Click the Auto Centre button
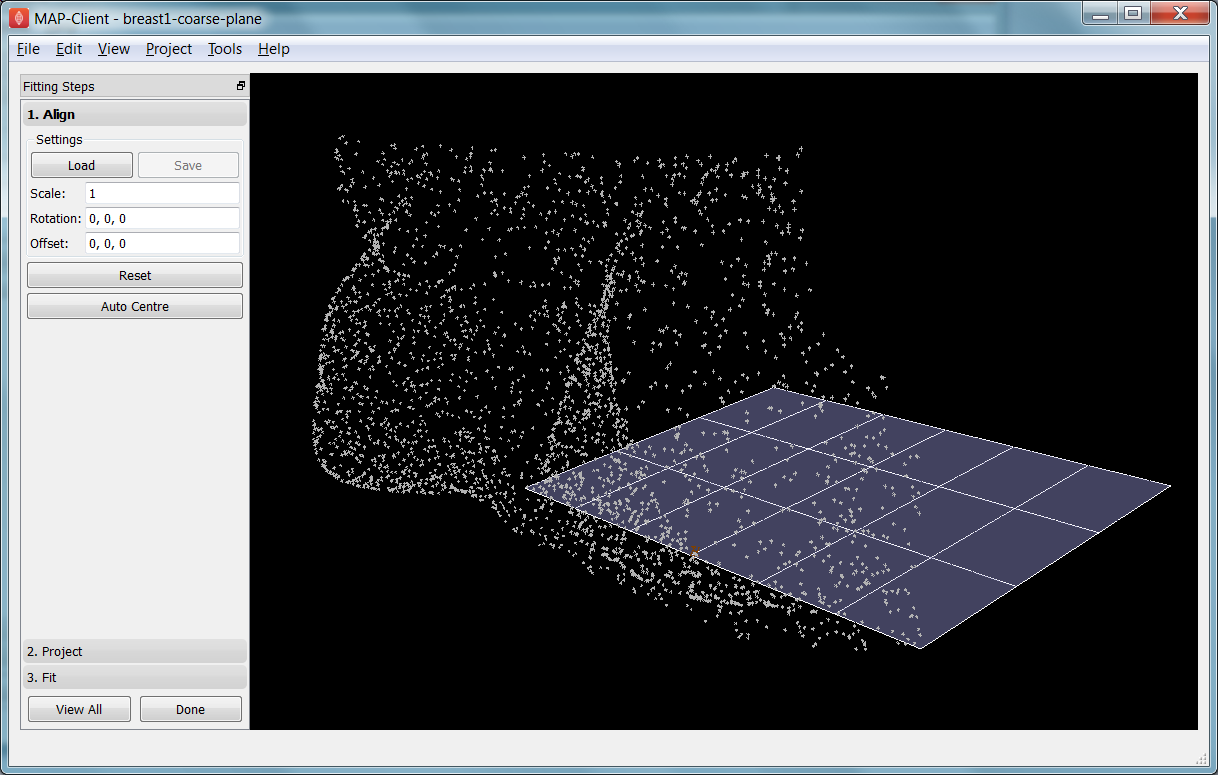This screenshot has height=775, width=1218. [x=135, y=306]
